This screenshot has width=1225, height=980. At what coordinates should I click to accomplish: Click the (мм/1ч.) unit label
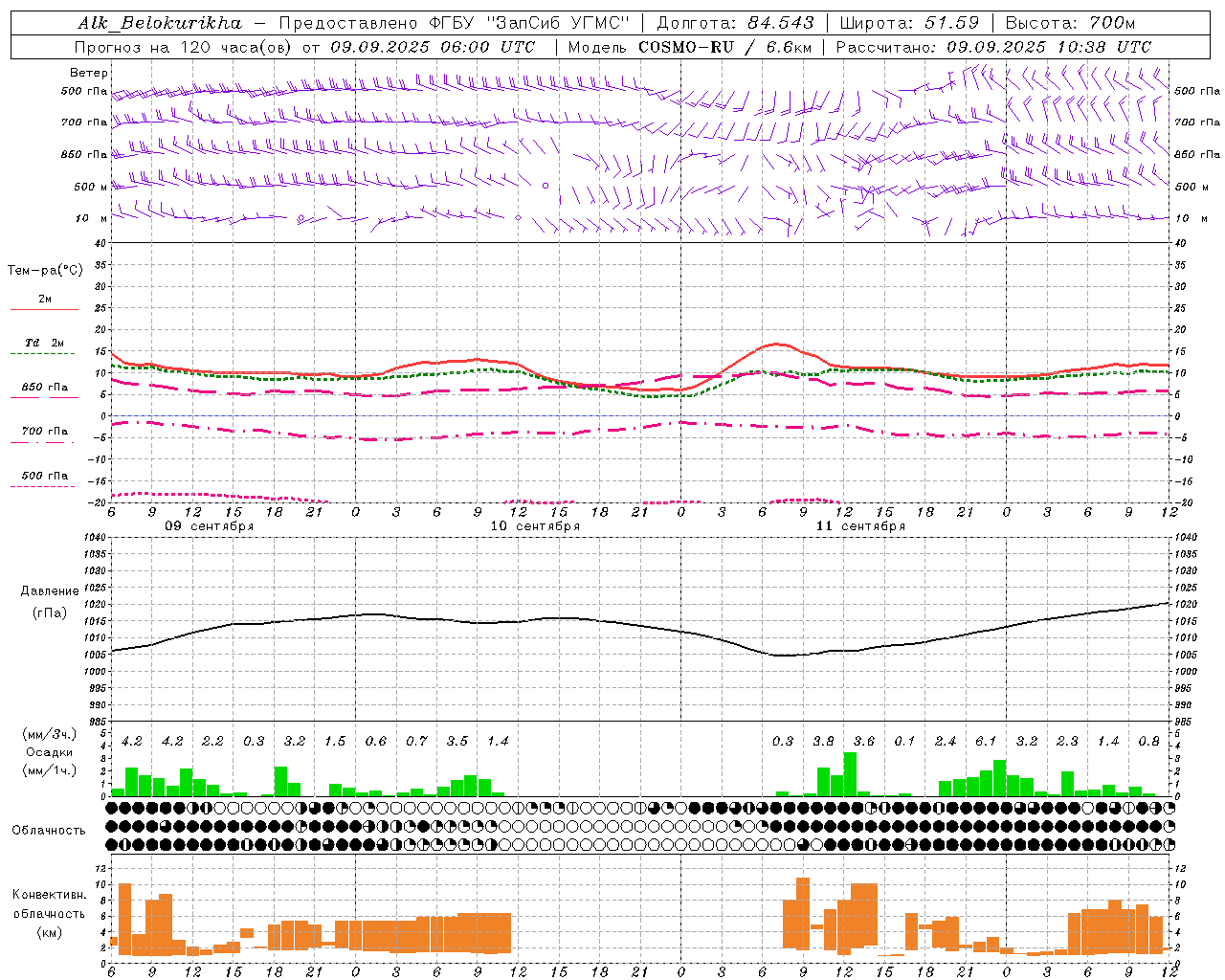click(x=50, y=770)
